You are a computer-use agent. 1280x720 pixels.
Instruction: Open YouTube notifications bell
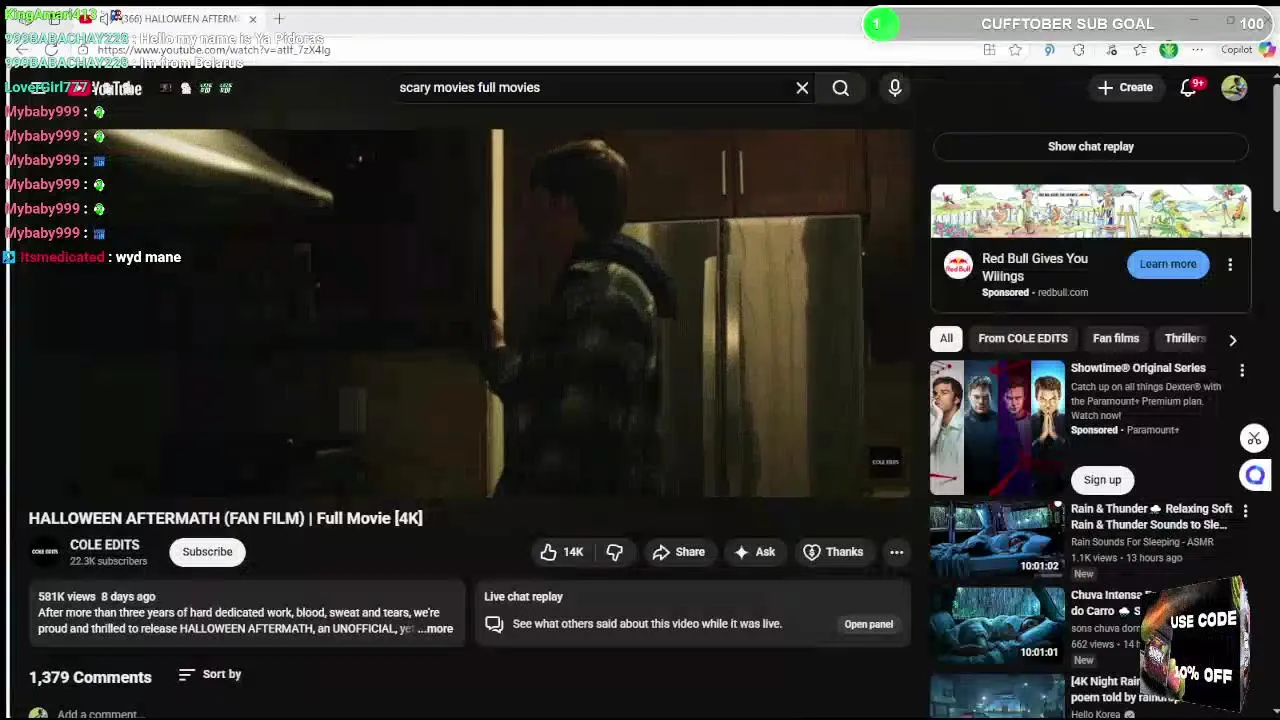tap(1188, 88)
